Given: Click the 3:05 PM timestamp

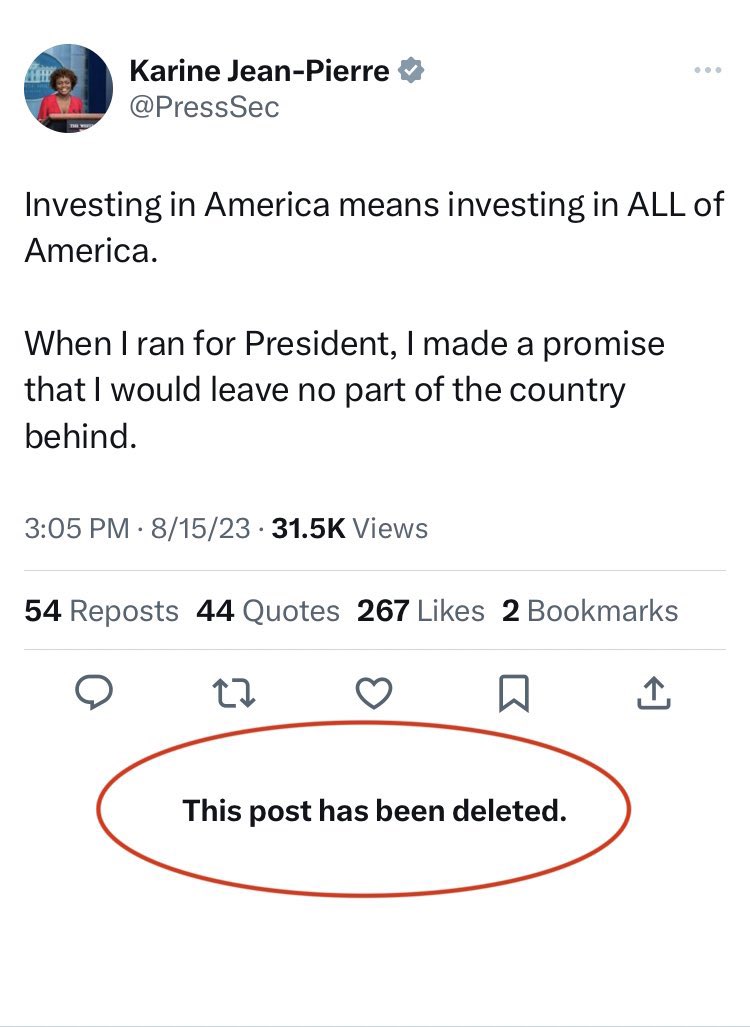Looking at the screenshot, I should pyautogui.click(x=76, y=528).
